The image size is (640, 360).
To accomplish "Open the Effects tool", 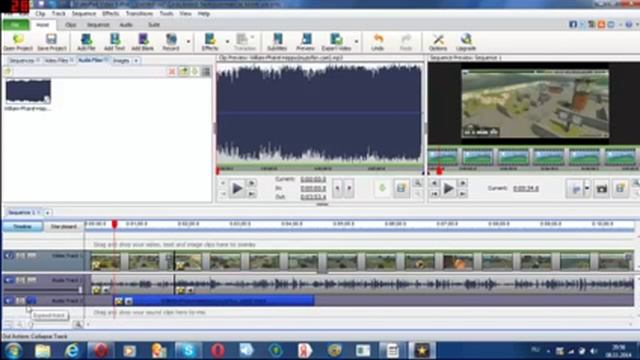I will 210,42.
